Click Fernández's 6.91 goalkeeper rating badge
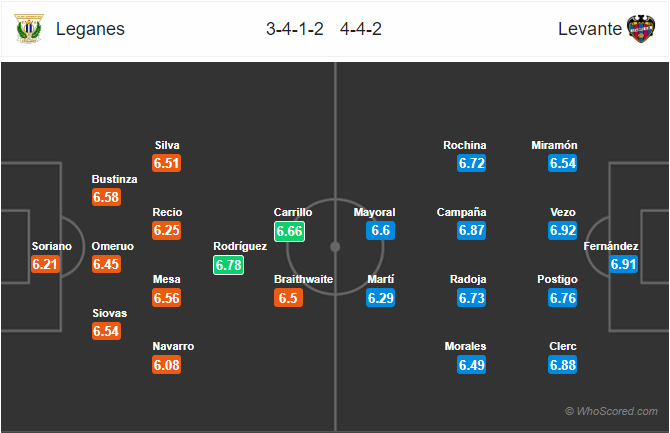 (625, 264)
